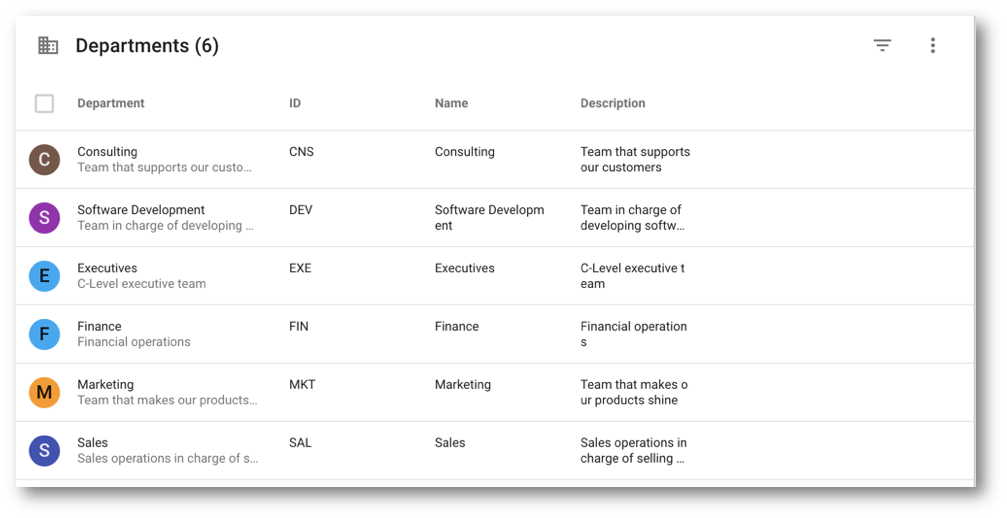Select the FIN ID cell
Image resolution: width=1007 pixels, height=518 pixels.
point(299,326)
